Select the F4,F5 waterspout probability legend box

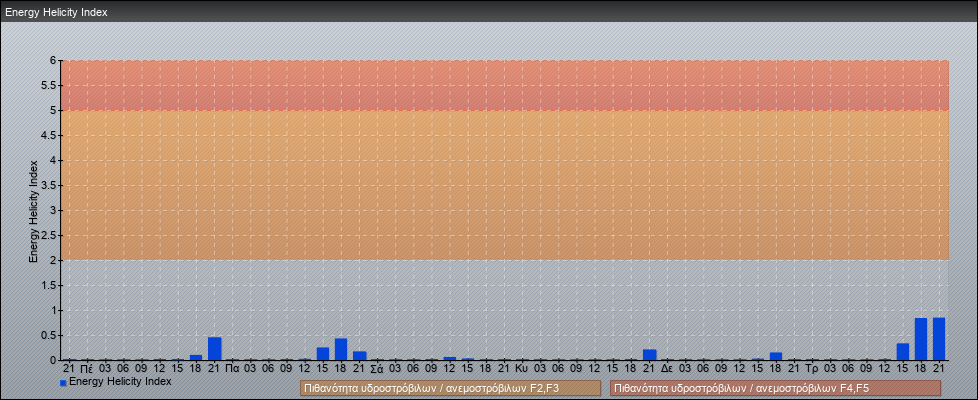775,388
